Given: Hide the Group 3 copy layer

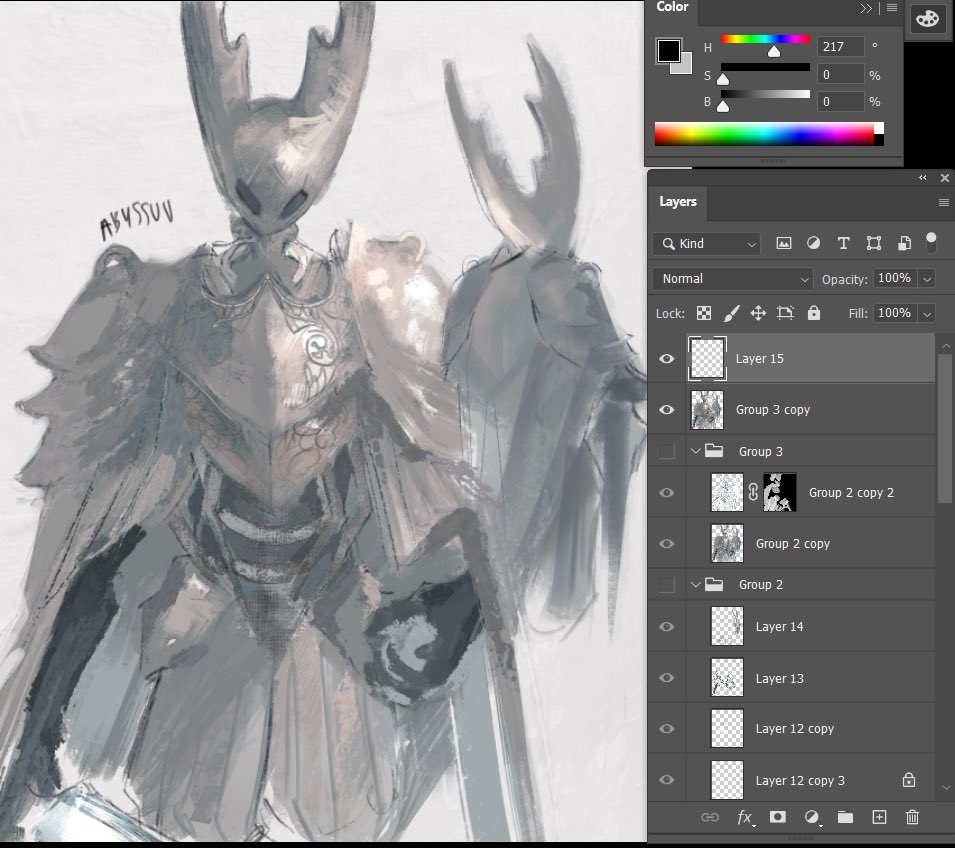Looking at the screenshot, I should 666,409.
